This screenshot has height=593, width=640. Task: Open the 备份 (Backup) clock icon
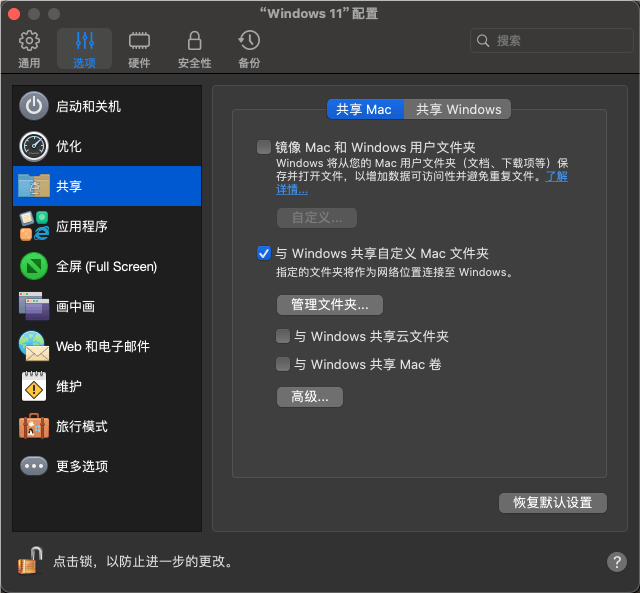coord(249,41)
